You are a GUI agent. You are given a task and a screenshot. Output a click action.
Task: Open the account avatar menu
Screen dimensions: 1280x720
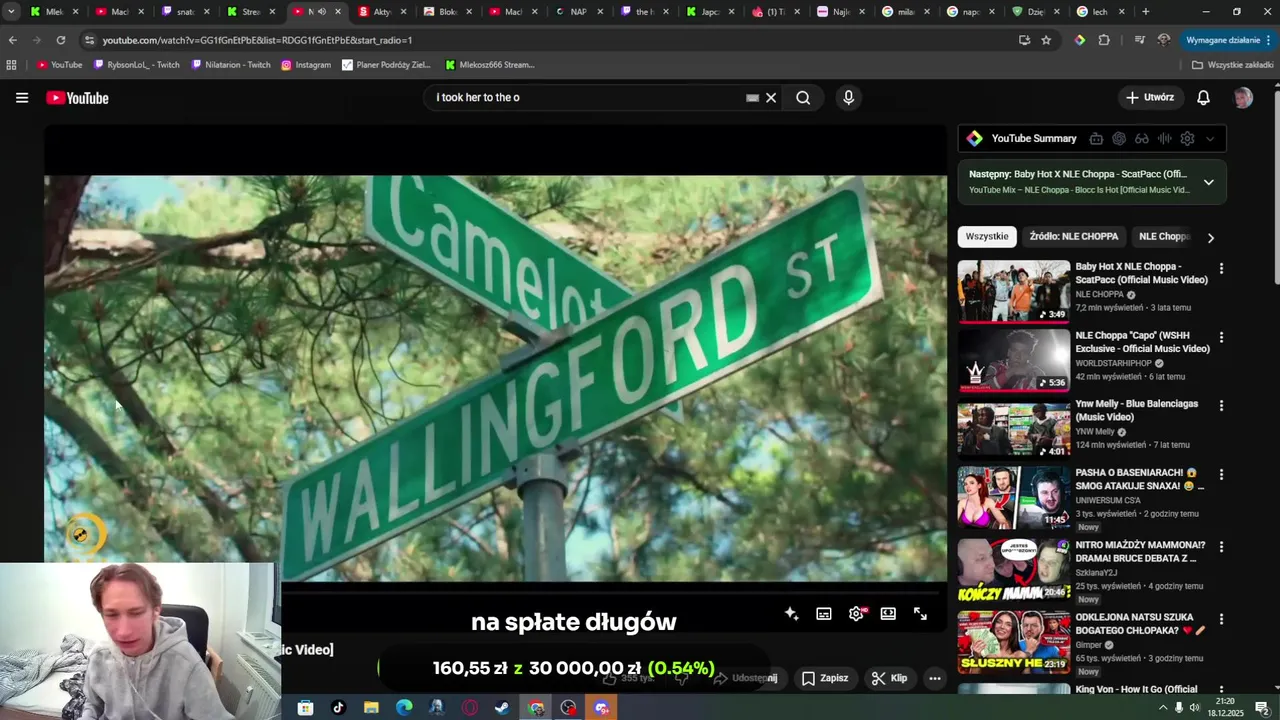(x=1243, y=98)
